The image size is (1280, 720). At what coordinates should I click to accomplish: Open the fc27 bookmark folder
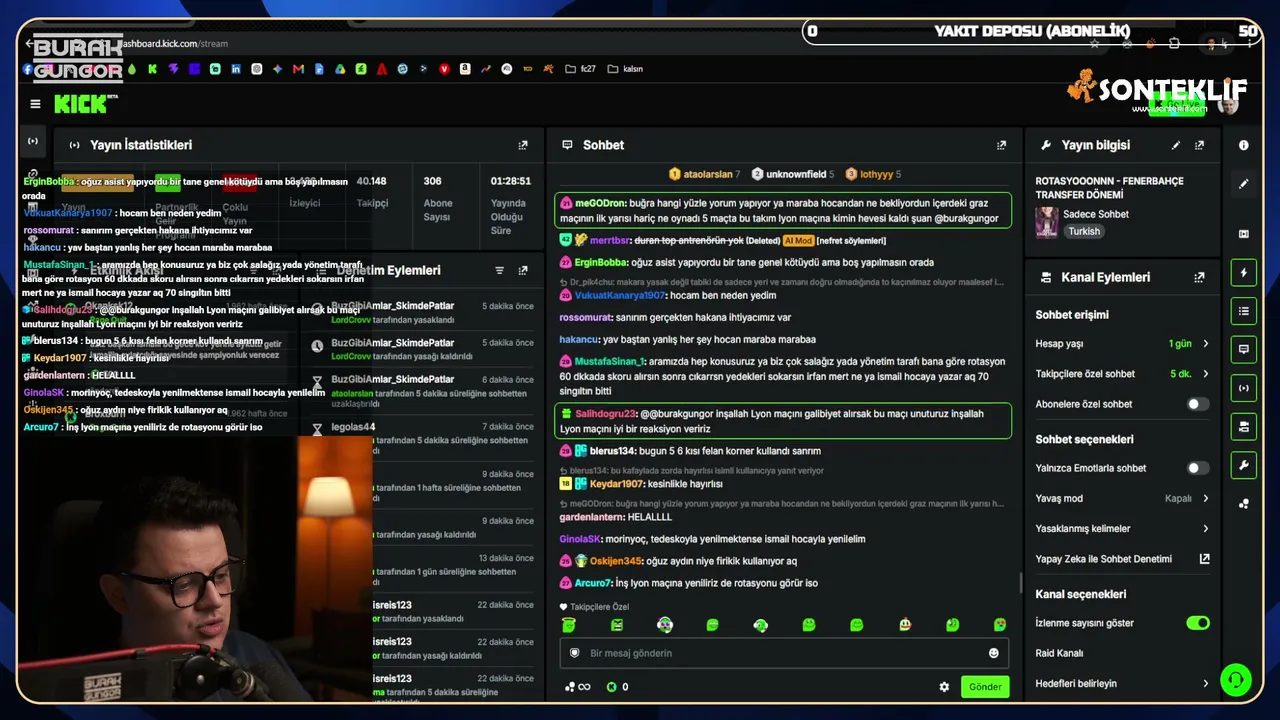point(580,69)
